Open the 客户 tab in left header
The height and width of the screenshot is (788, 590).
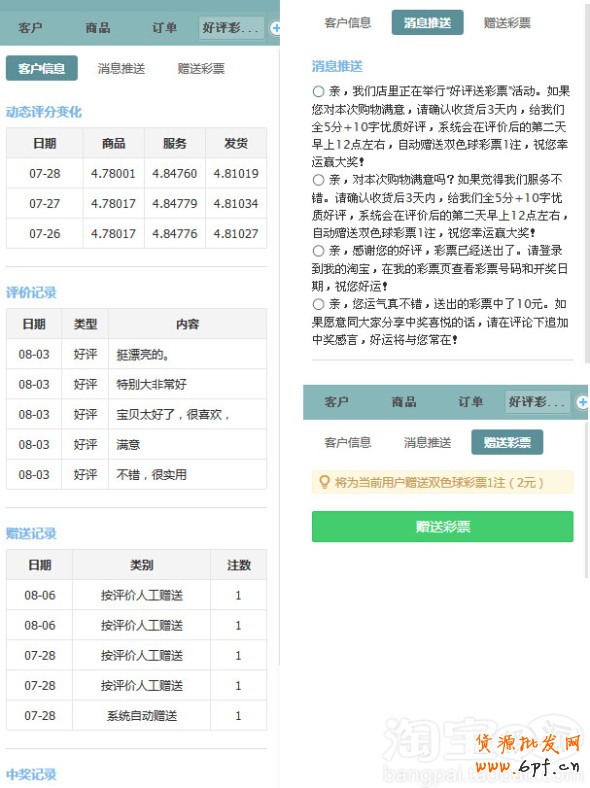coord(30,28)
